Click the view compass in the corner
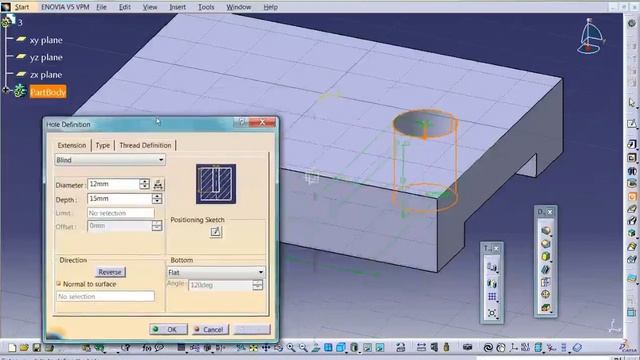Screen dimensions: 640x360 pos(591,36)
